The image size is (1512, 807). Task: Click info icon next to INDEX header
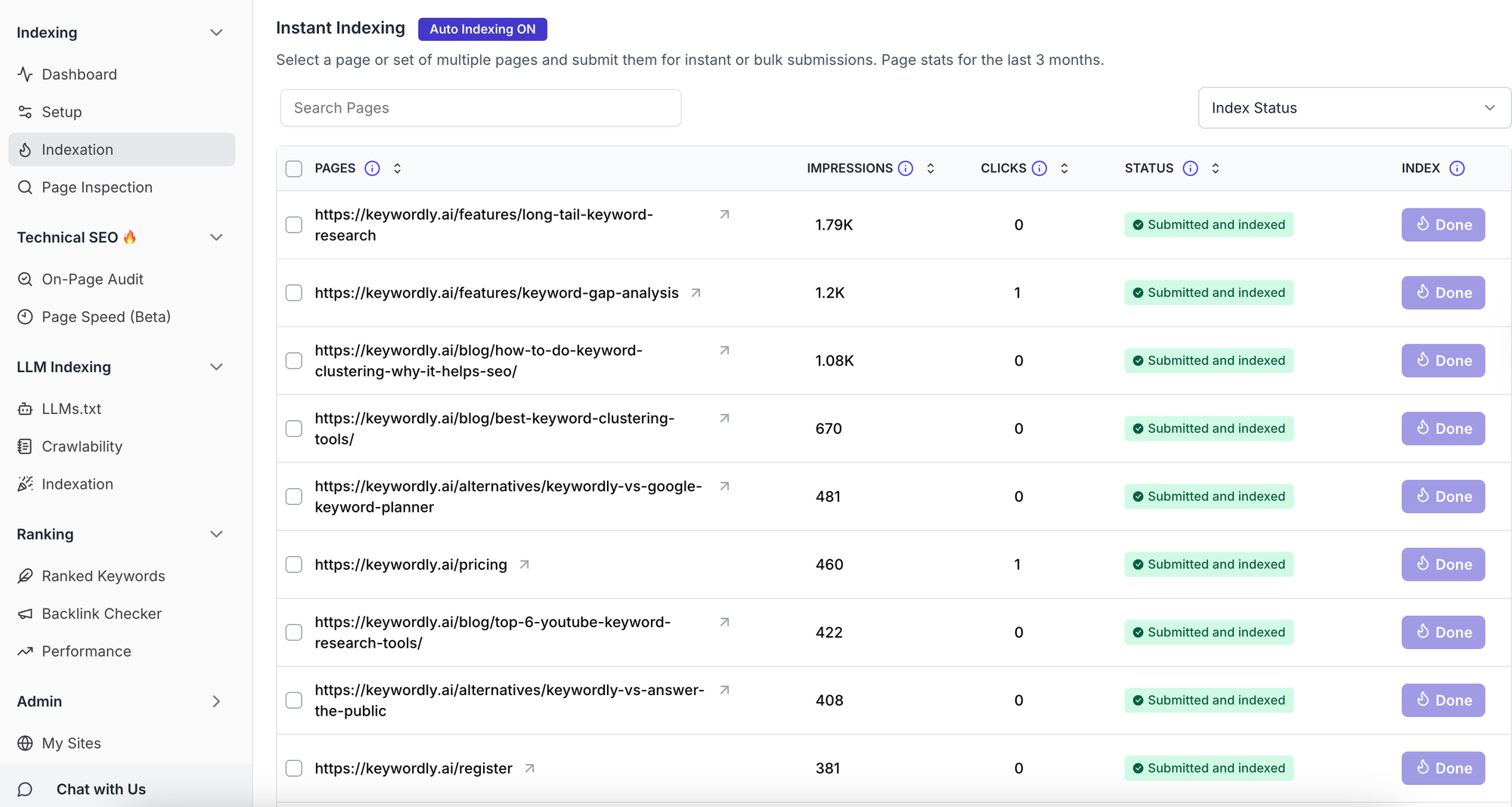[1457, 169]
